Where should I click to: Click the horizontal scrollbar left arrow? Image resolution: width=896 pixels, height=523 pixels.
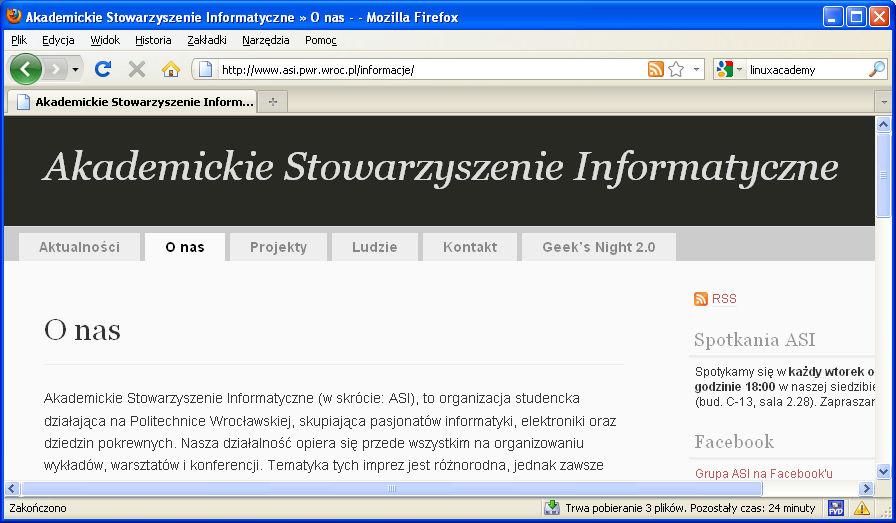(12, 489)
